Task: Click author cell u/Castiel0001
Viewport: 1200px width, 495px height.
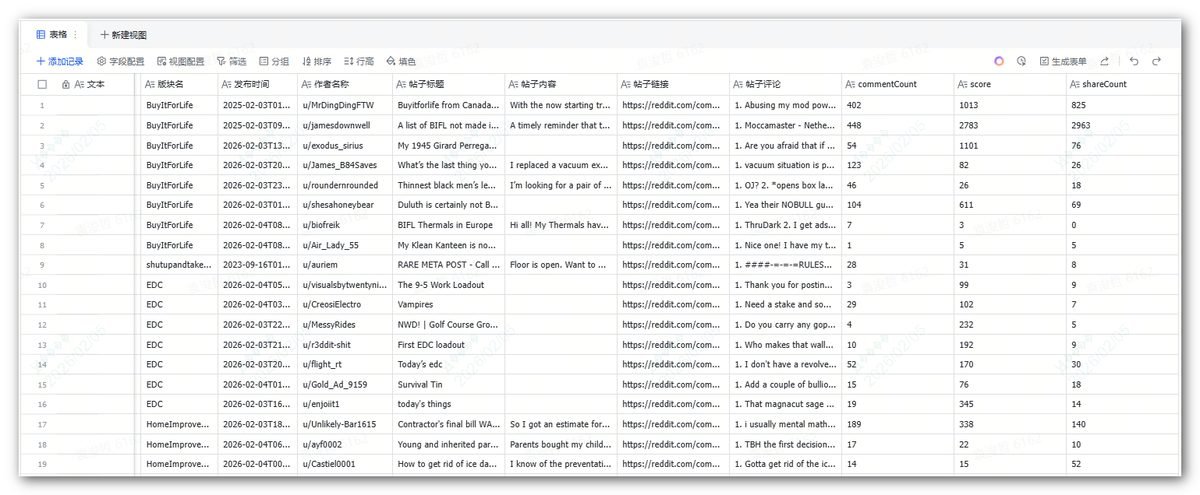Action: point(345,464)
